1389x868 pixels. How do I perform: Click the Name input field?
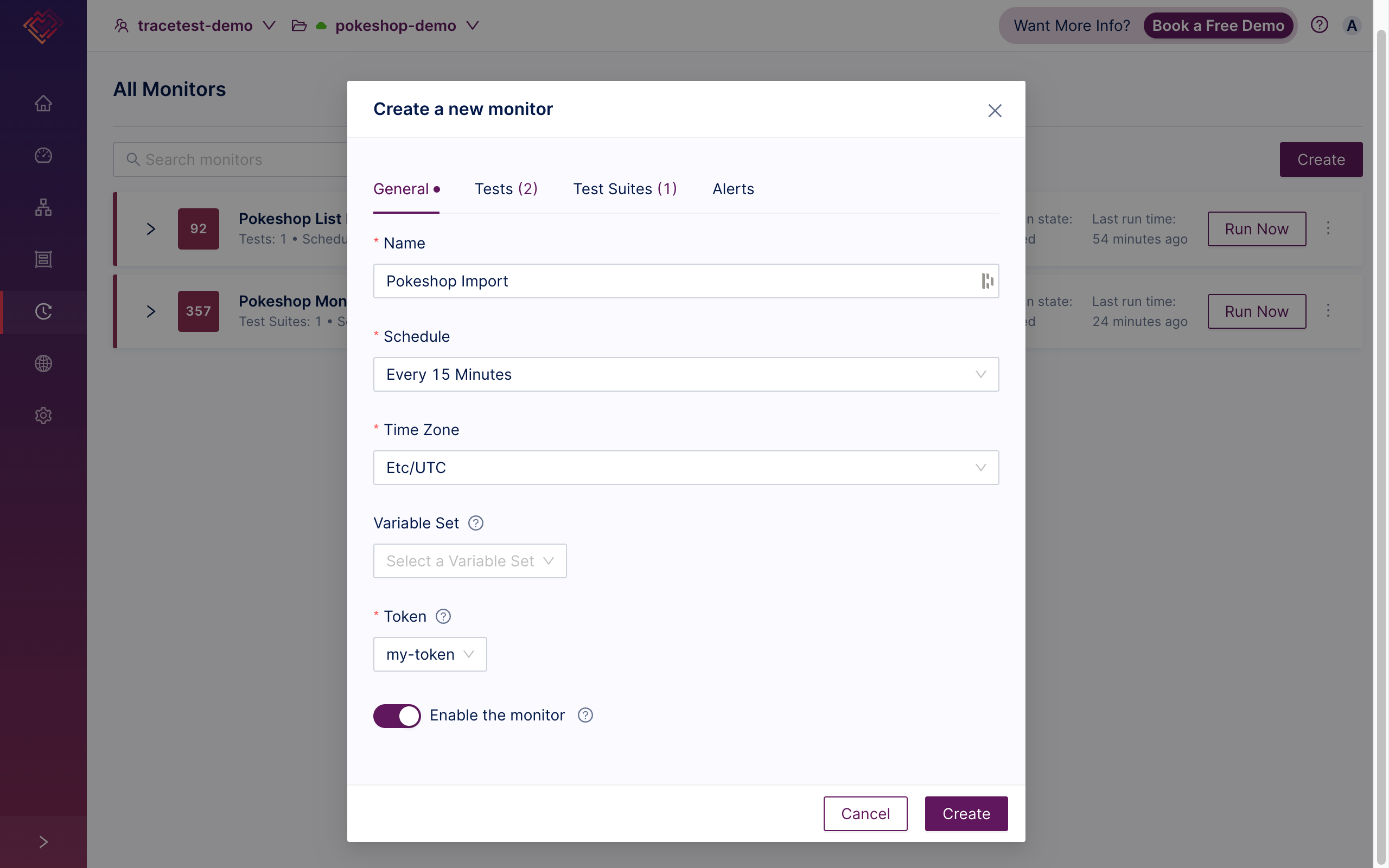[677, 282]
